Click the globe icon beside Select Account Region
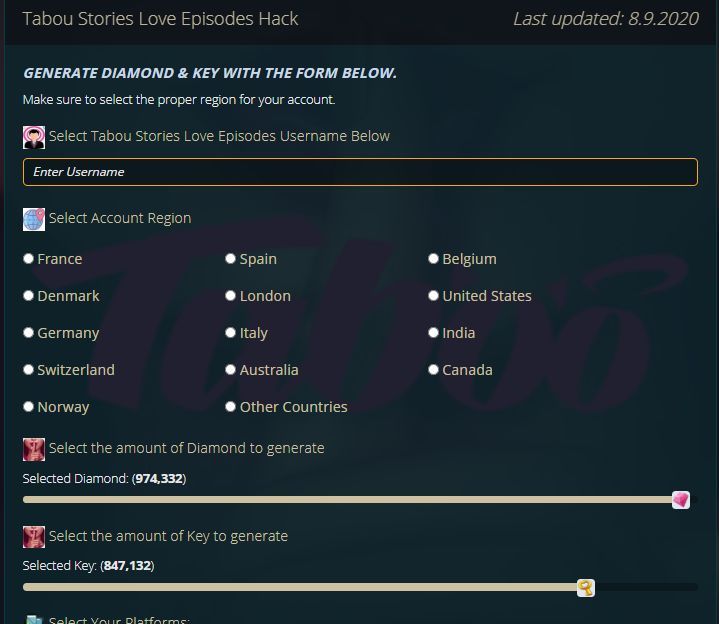Viewport: 719px width, 624px height. pyautogui.click(x=34, y=220)
